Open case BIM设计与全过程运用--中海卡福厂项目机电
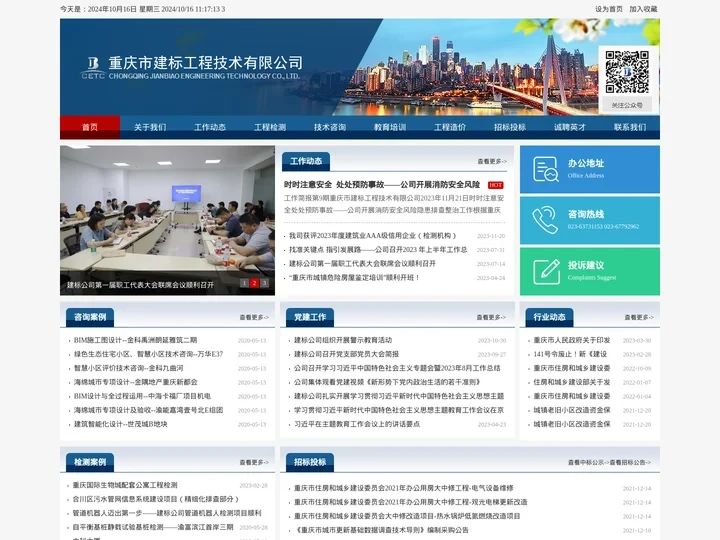 pos(142,396)
